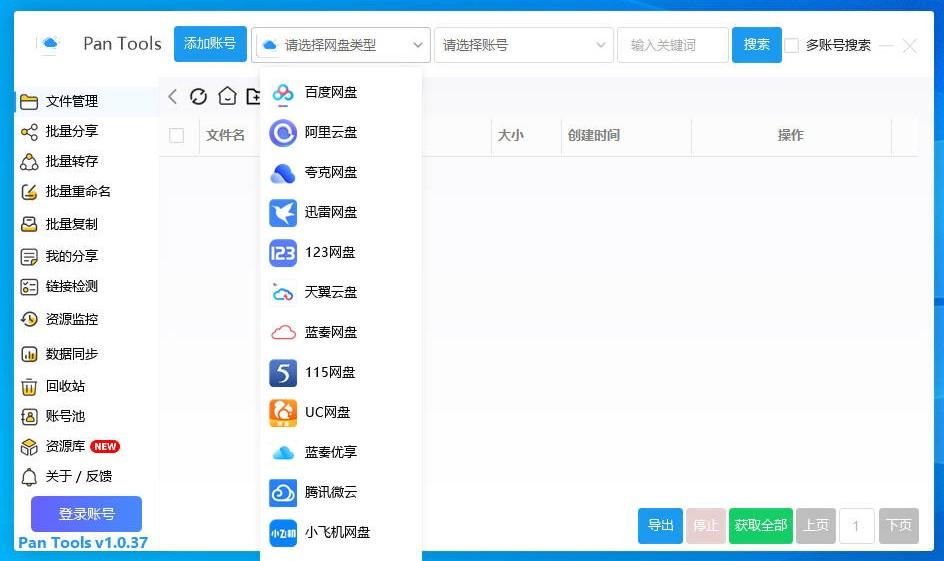The width and height of the screenshot is (944, 561).
Task: Click the 输入关键词 search field
Action: click(x=672, y=45)
